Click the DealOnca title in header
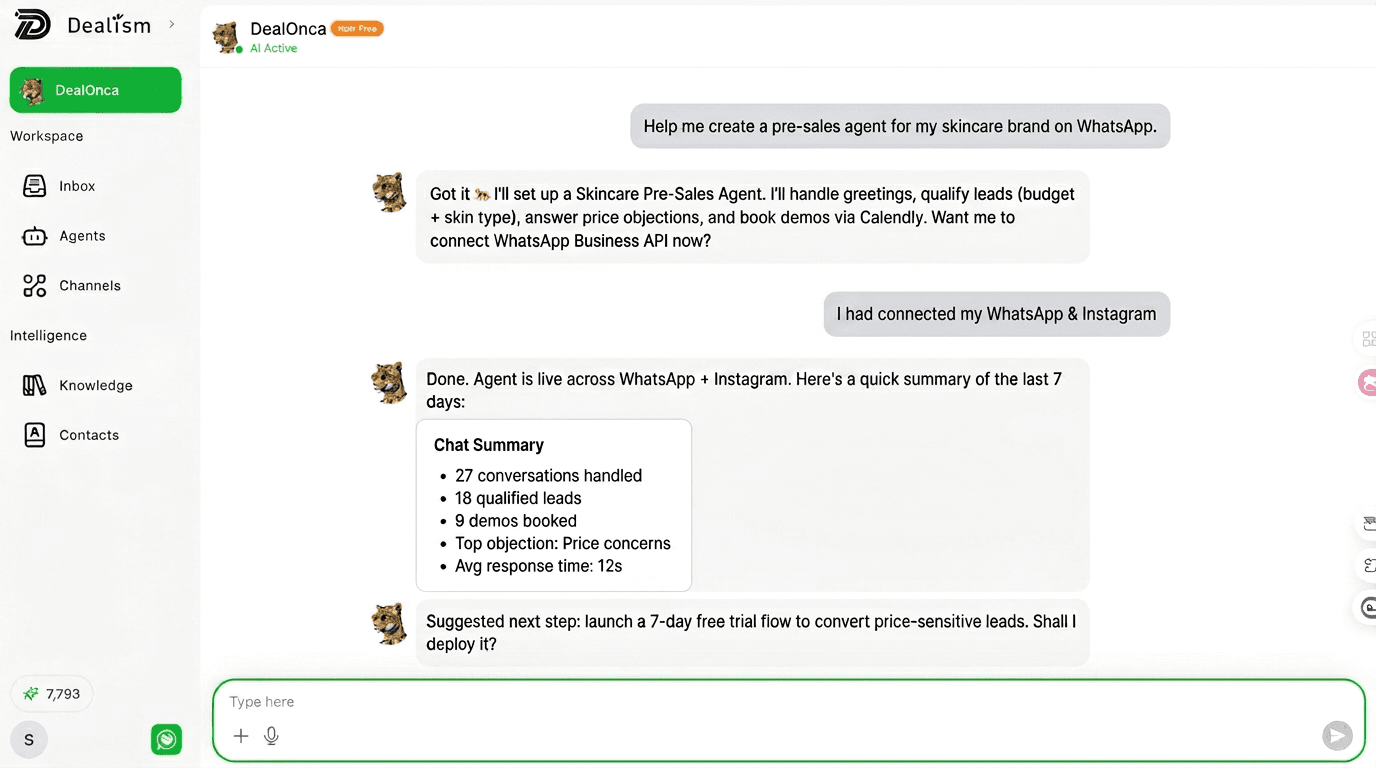The width and height of the screenshot is (1376, 768). (x=288, y=29)
